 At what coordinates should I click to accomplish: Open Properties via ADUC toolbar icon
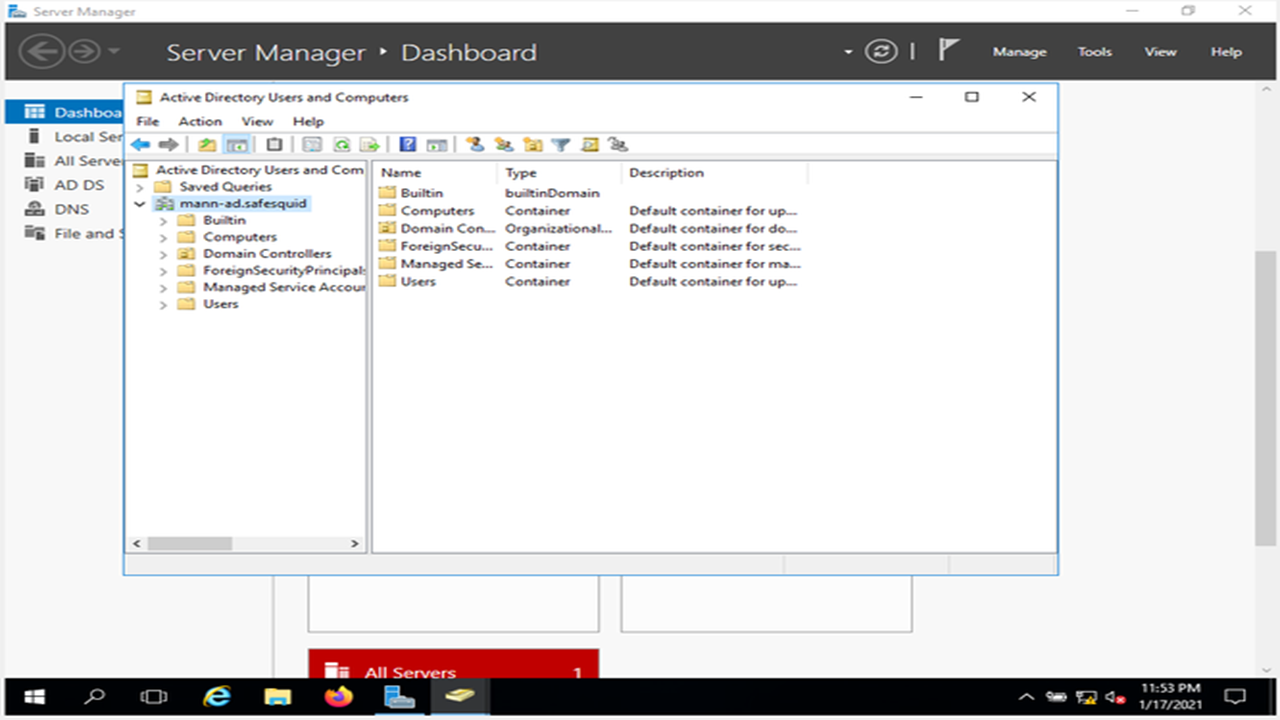click(312, 145)
